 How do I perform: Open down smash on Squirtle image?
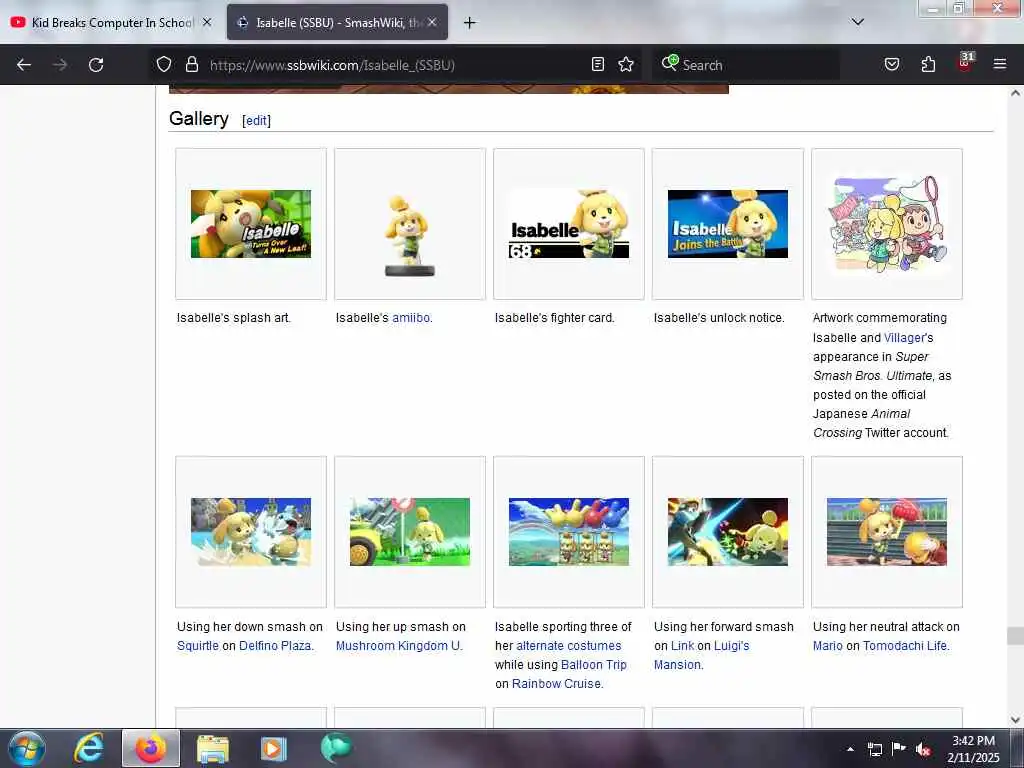tap(251, 532)
